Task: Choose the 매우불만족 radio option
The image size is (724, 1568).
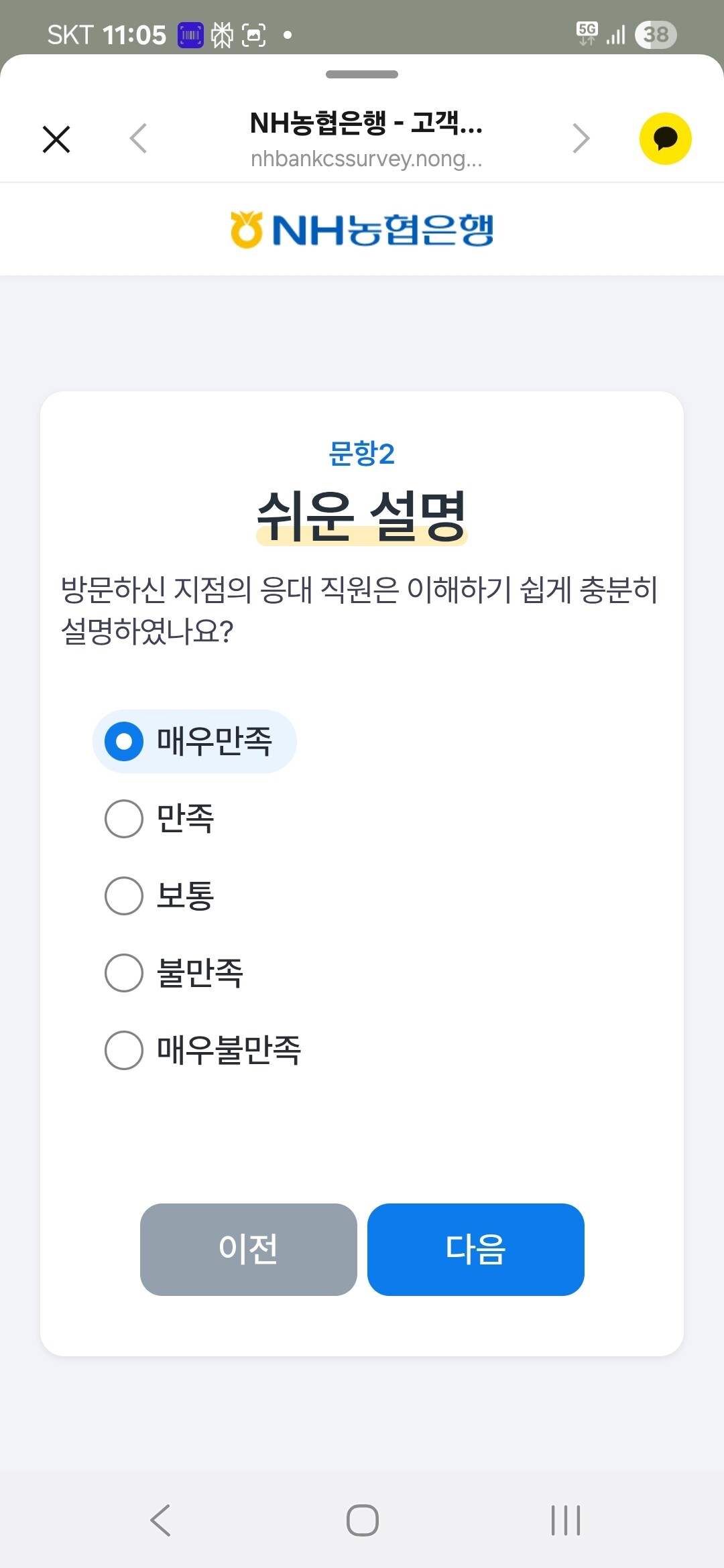Action: coord(124,1050)
